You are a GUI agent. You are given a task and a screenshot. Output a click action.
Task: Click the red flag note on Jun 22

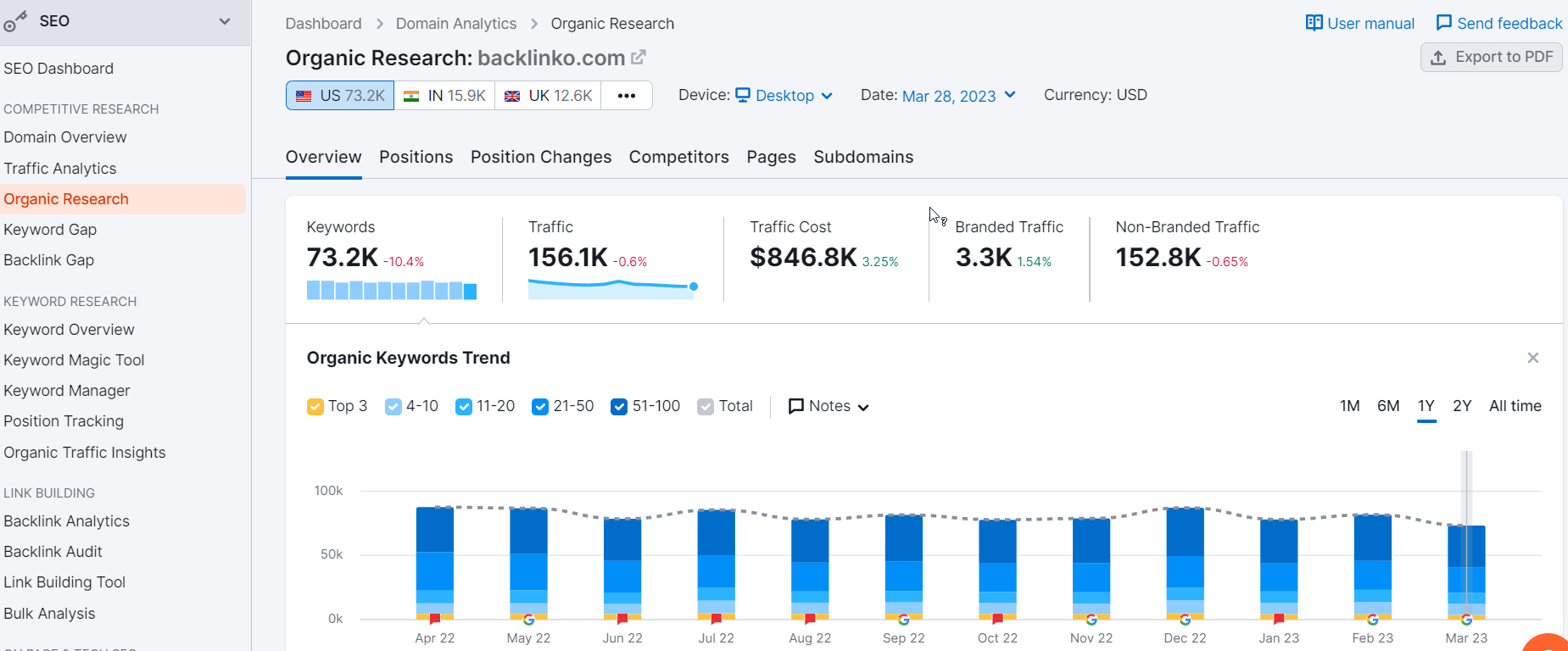(x=622, y=619)
